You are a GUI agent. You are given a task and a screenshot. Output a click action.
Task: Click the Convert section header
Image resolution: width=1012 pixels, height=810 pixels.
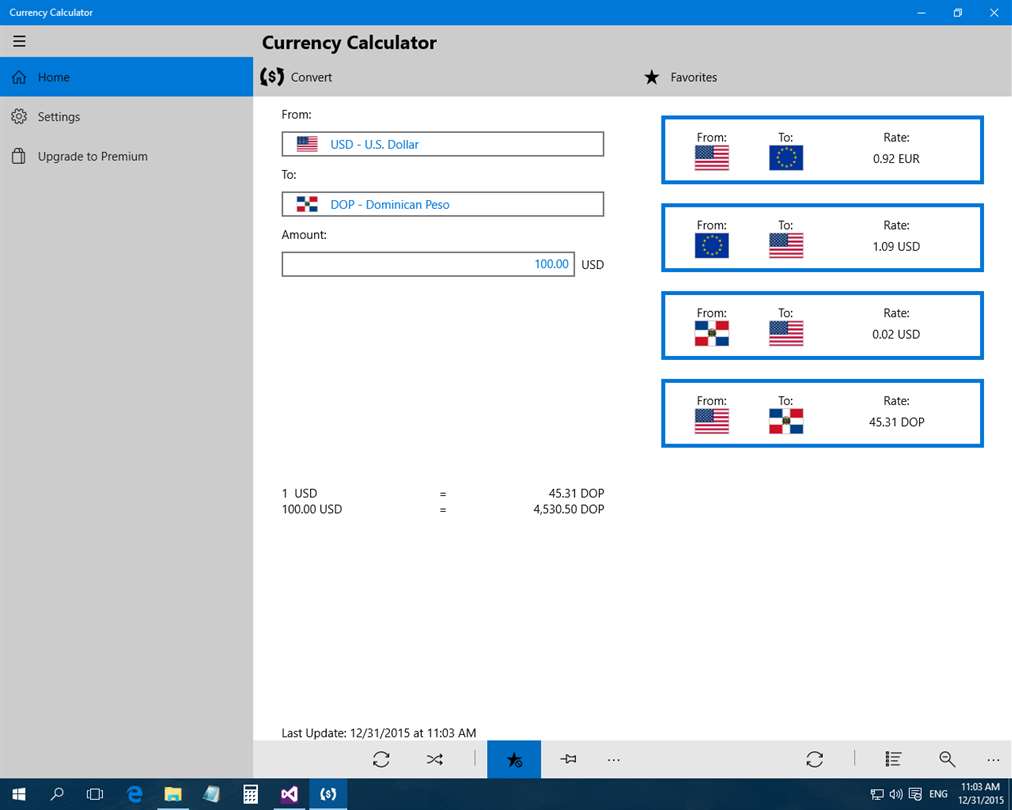tap(296, 77)
